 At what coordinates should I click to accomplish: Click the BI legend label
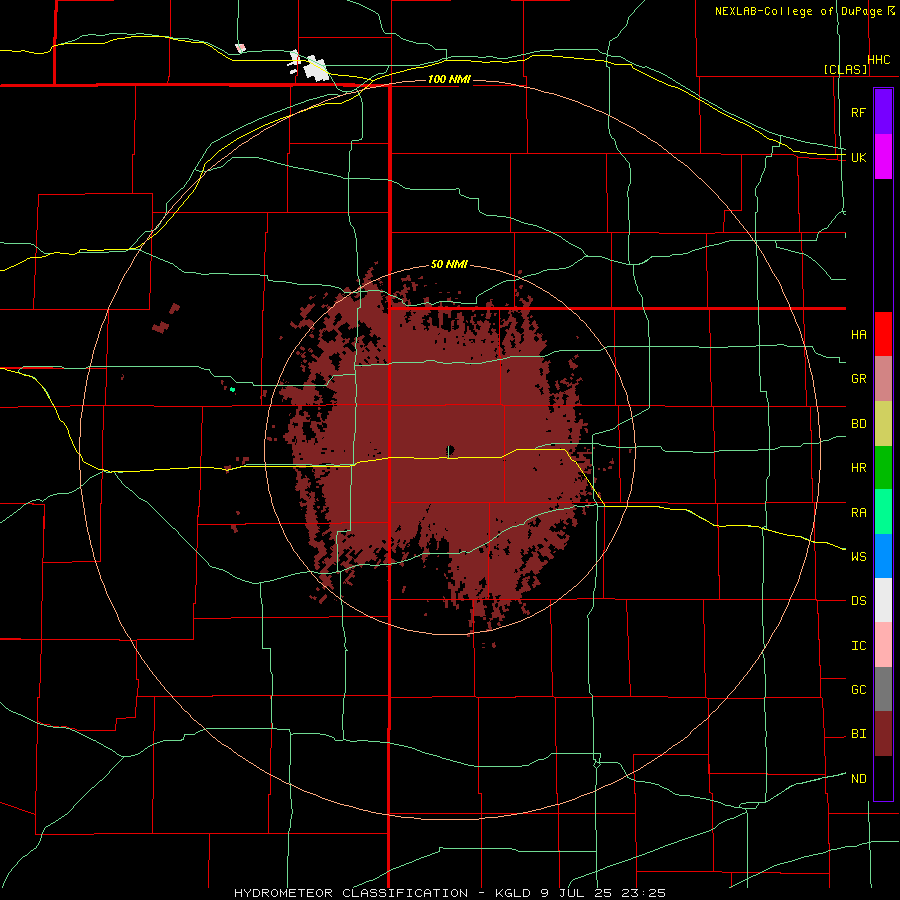858,734
